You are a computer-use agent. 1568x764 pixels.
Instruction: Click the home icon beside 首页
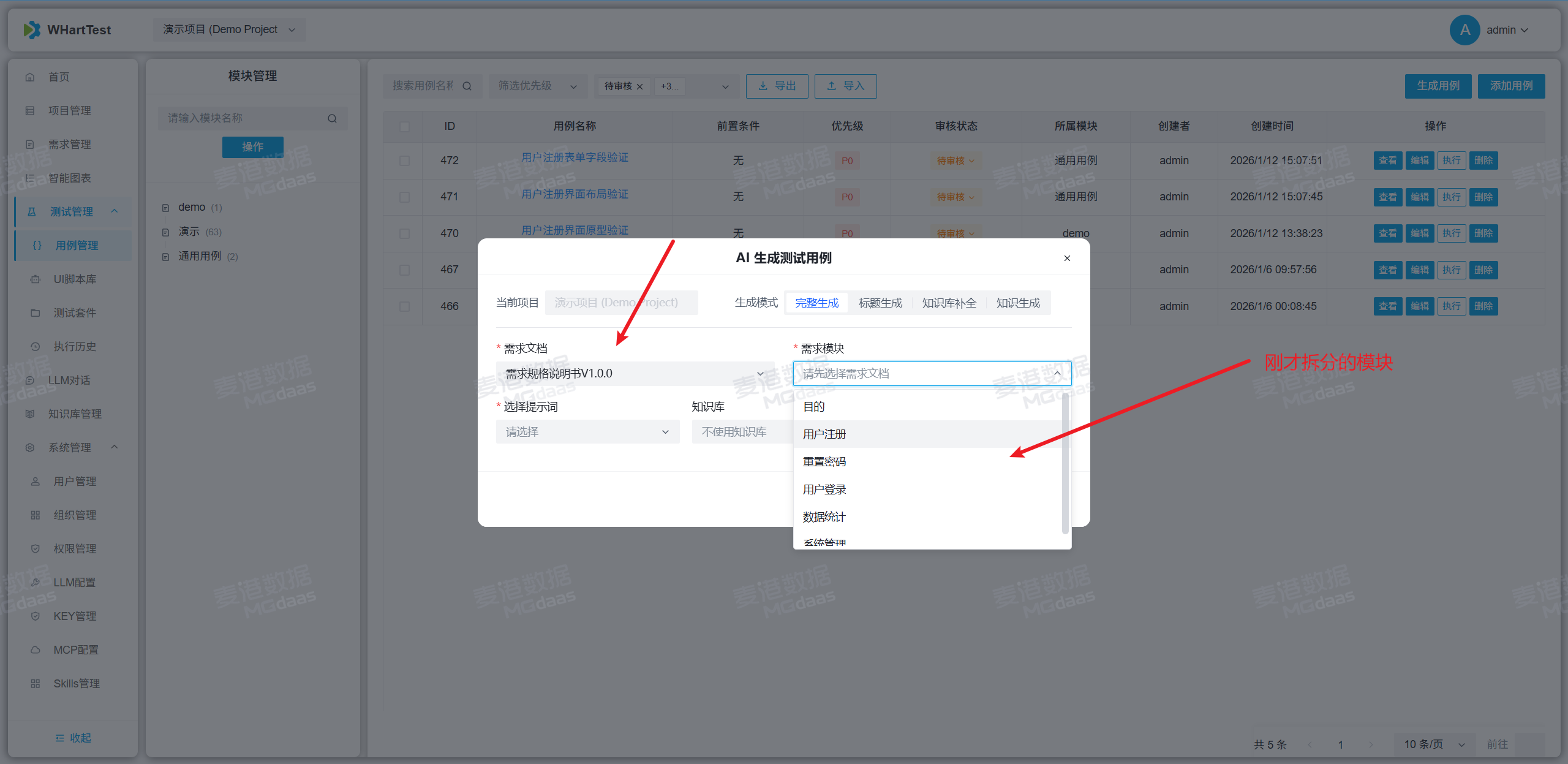coord(30,77)
